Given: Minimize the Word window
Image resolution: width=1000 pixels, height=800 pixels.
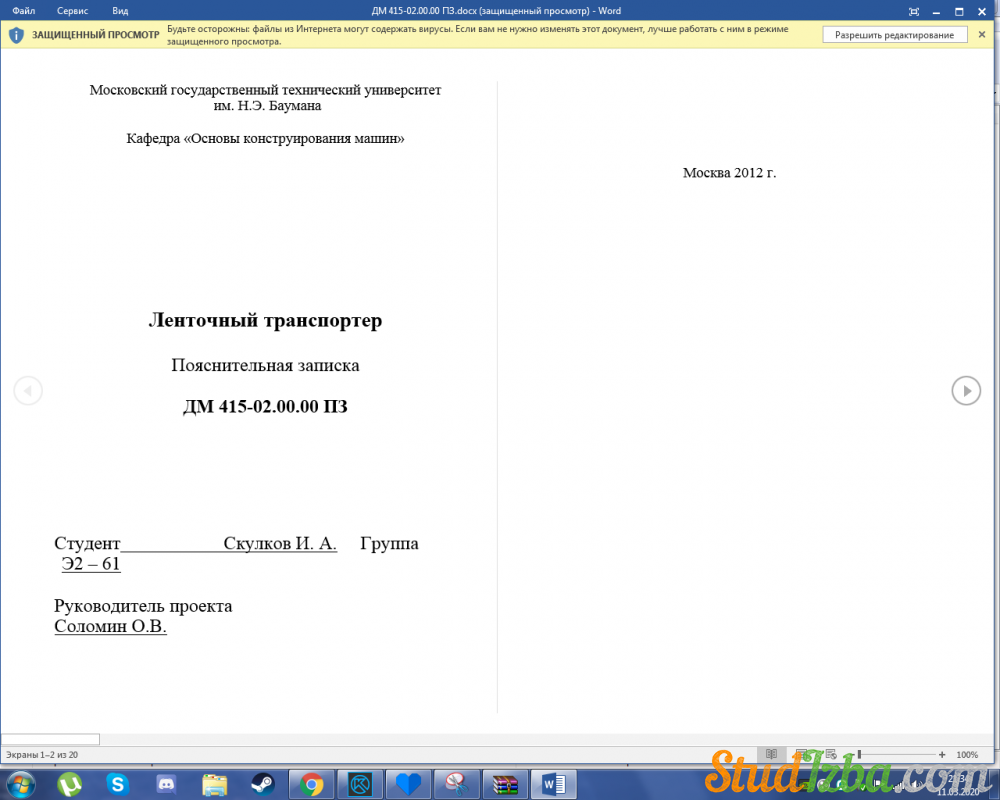Looking at the screenshot, I should pos(936,11).
